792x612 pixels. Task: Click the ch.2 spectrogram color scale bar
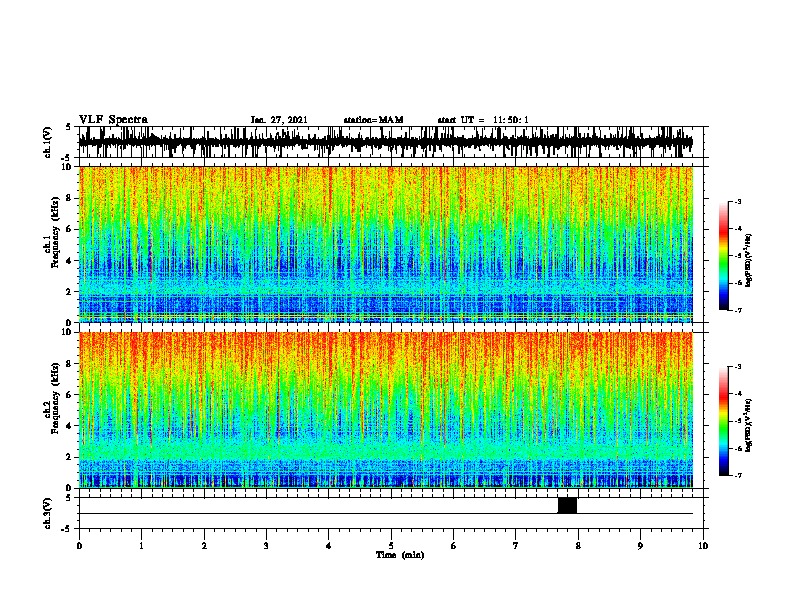coord(724,421)
